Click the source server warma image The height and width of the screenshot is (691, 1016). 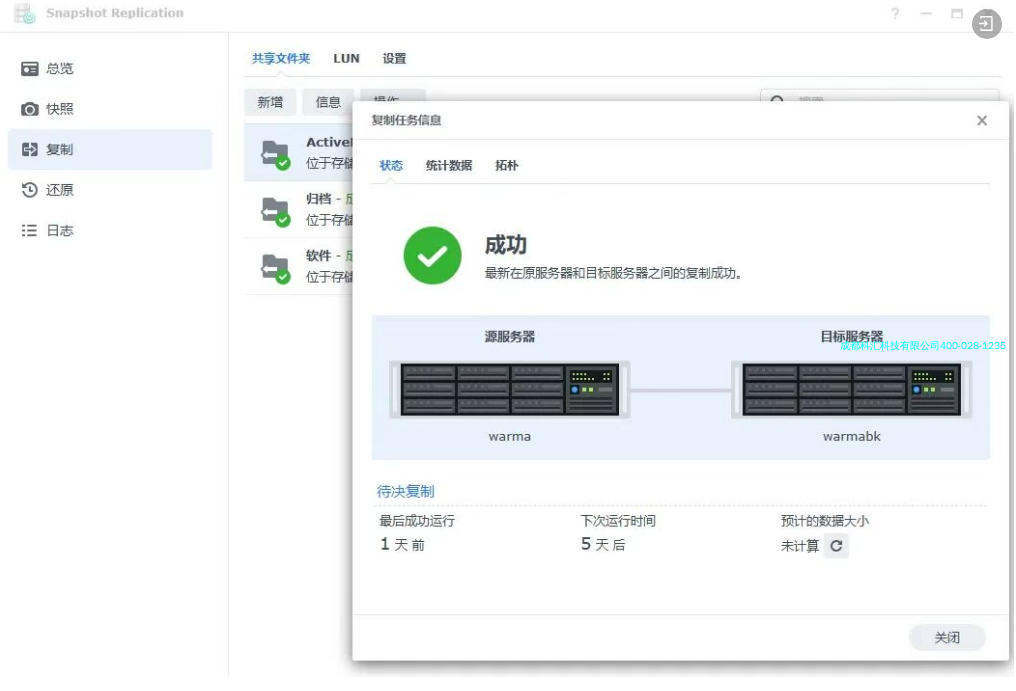[x=509, y=389]
